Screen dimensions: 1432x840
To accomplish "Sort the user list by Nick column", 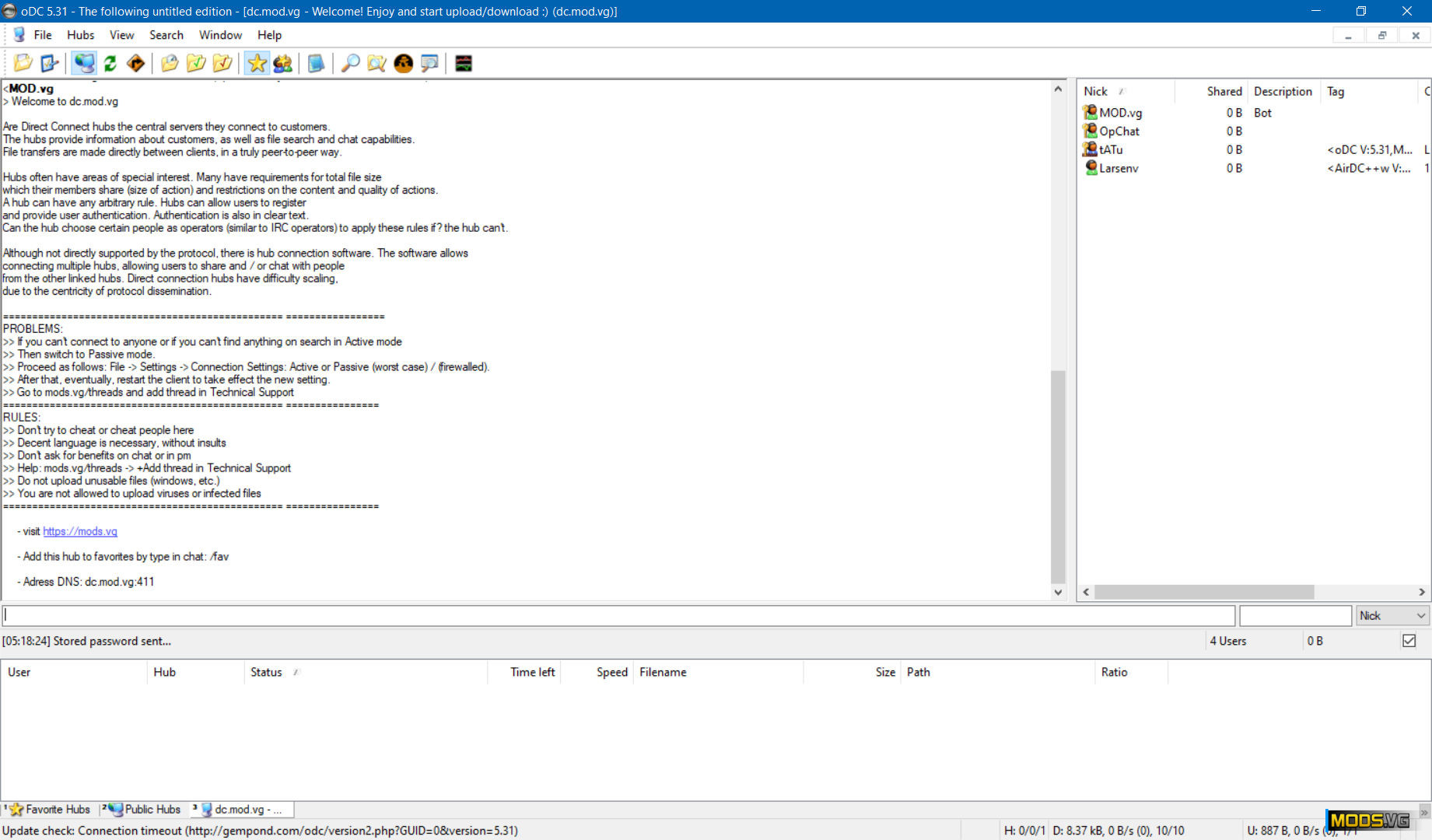I will [1095, 91].
